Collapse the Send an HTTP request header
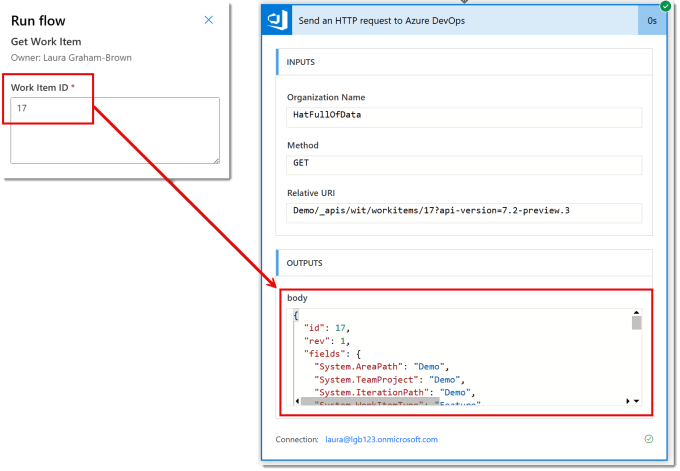The width and height of the screenshot is (680, 471). [464, 20]
